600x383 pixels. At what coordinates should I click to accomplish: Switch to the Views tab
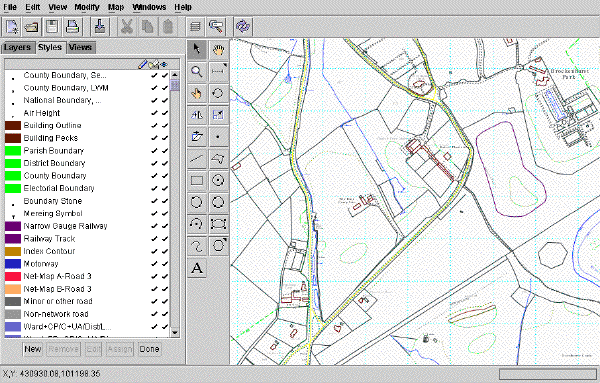80,47
